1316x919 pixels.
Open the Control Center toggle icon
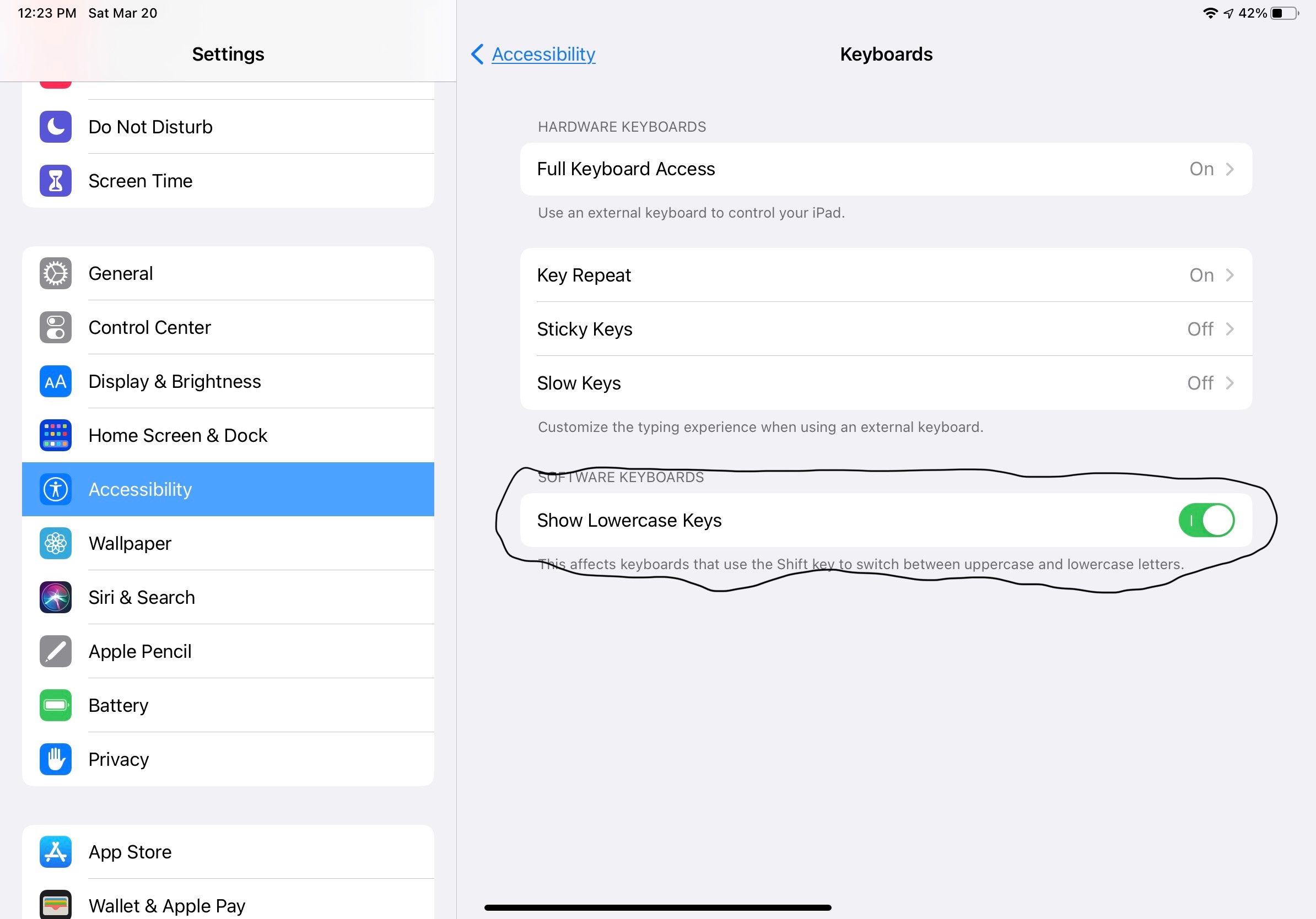click(x=56, y=327)
